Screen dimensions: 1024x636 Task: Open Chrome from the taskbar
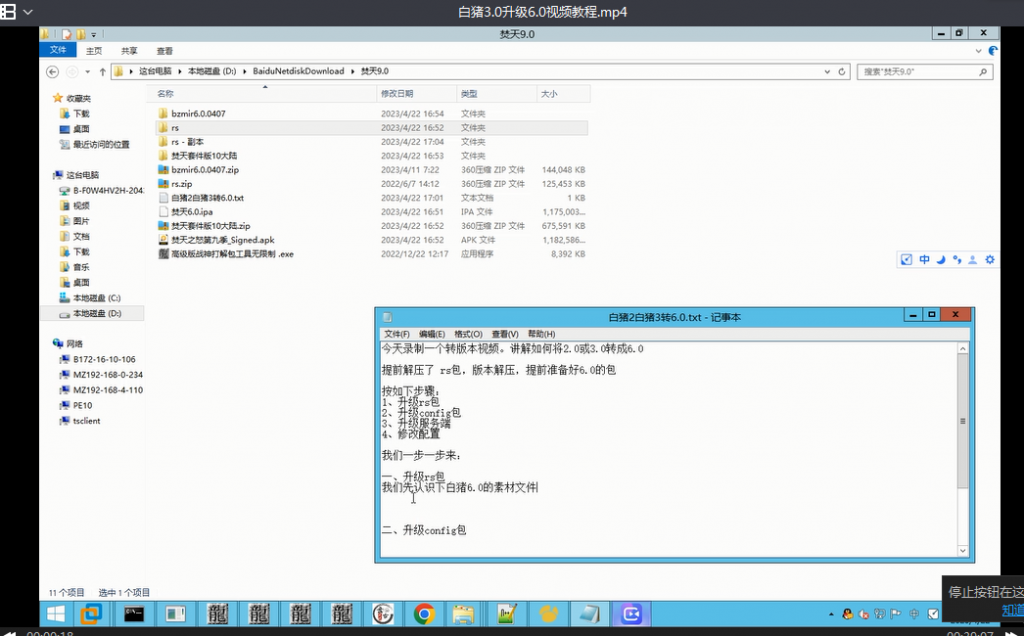(424, 614)
